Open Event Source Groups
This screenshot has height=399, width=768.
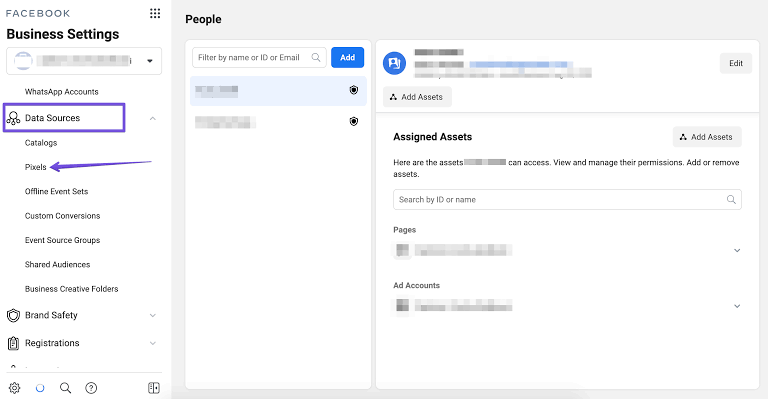63,240
